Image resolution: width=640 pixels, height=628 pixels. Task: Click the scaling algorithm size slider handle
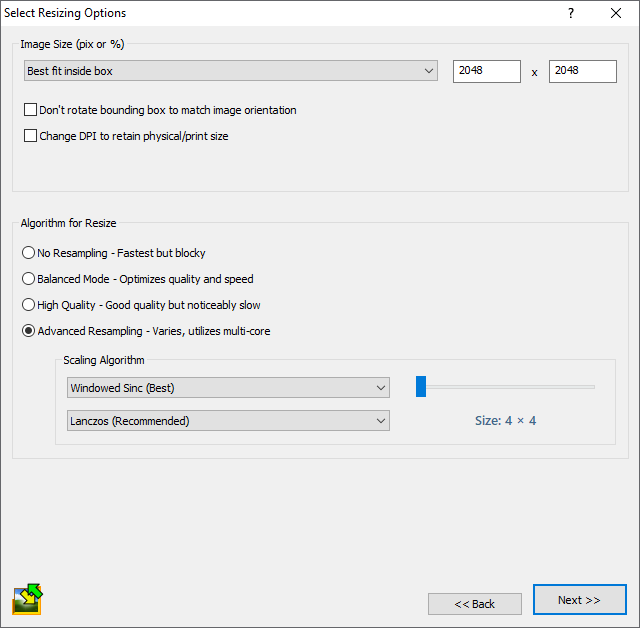421,386
